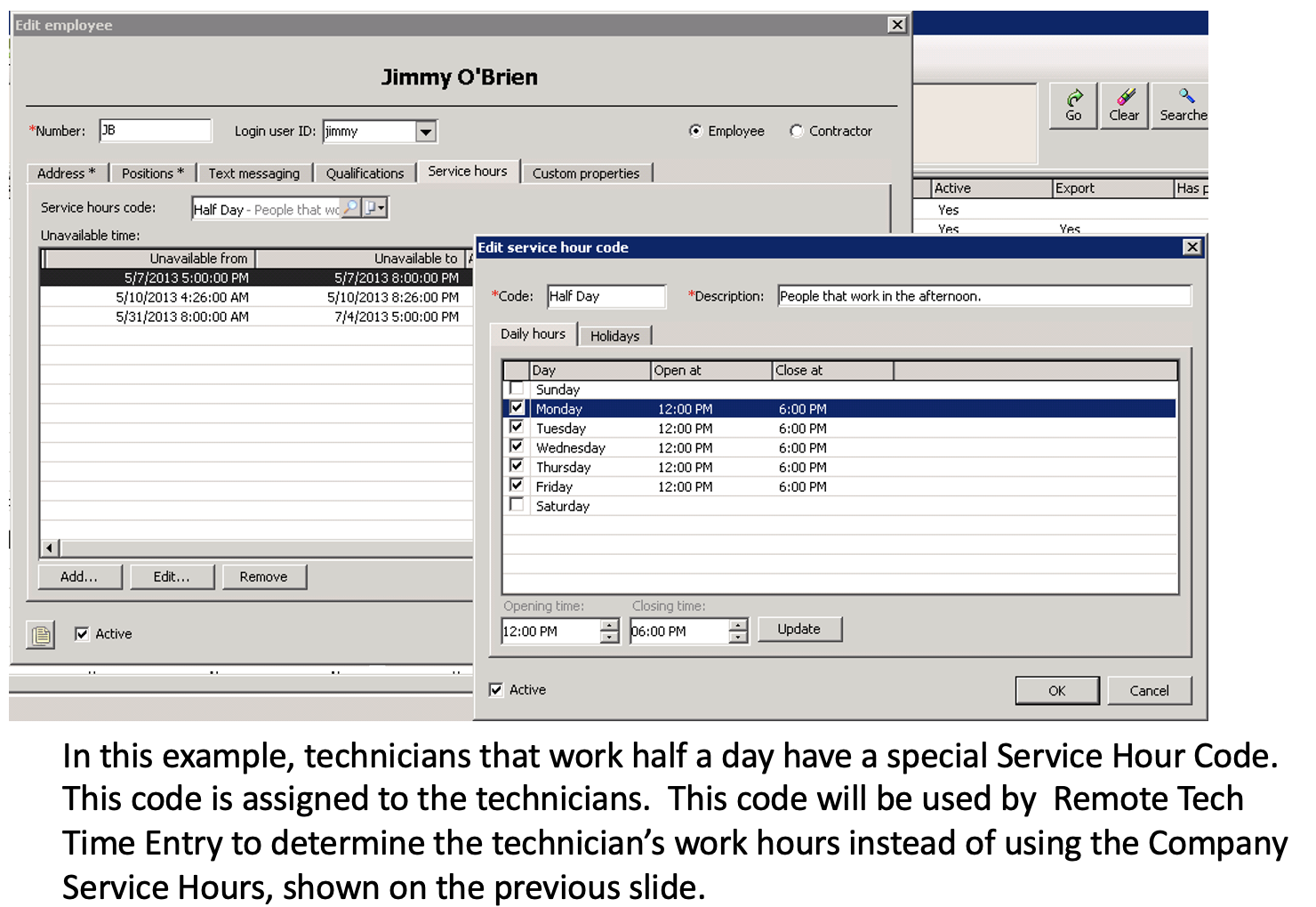Click the Update button for daily hours

tap(798, 629)
